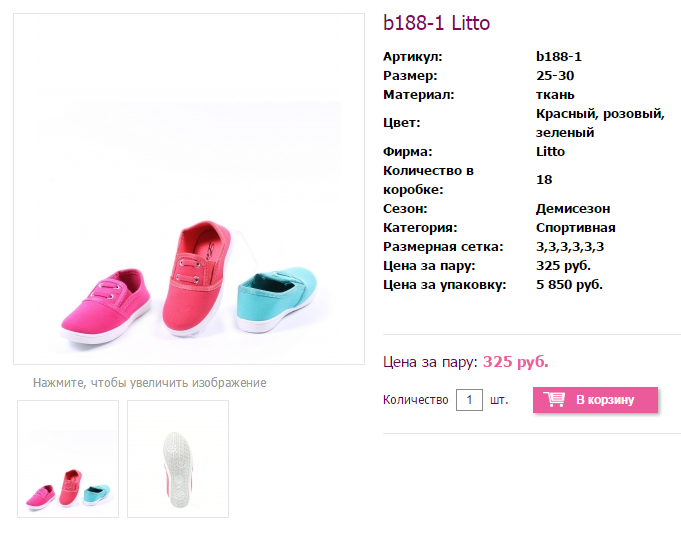Select the thumbnail showing three shoes
681x535 pixels.
pos(68,459)
